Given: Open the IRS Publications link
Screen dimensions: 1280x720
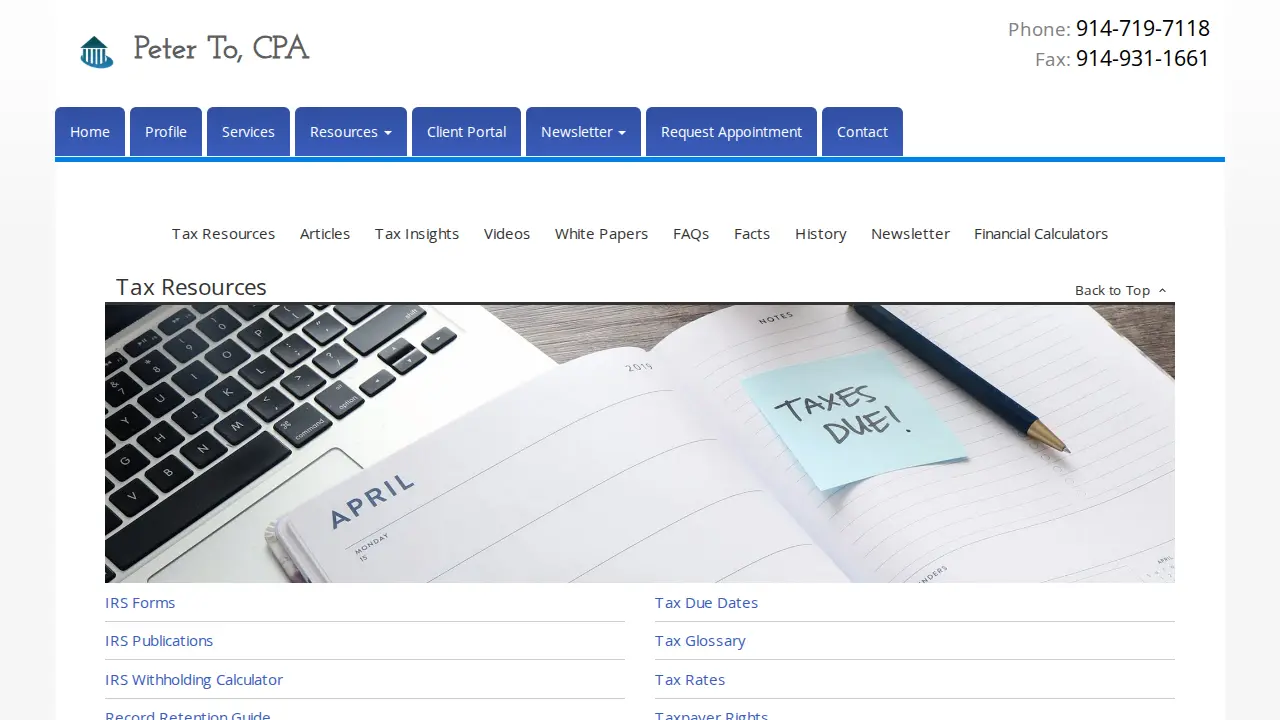Looking at the screenshot, I should click(159, 641).
